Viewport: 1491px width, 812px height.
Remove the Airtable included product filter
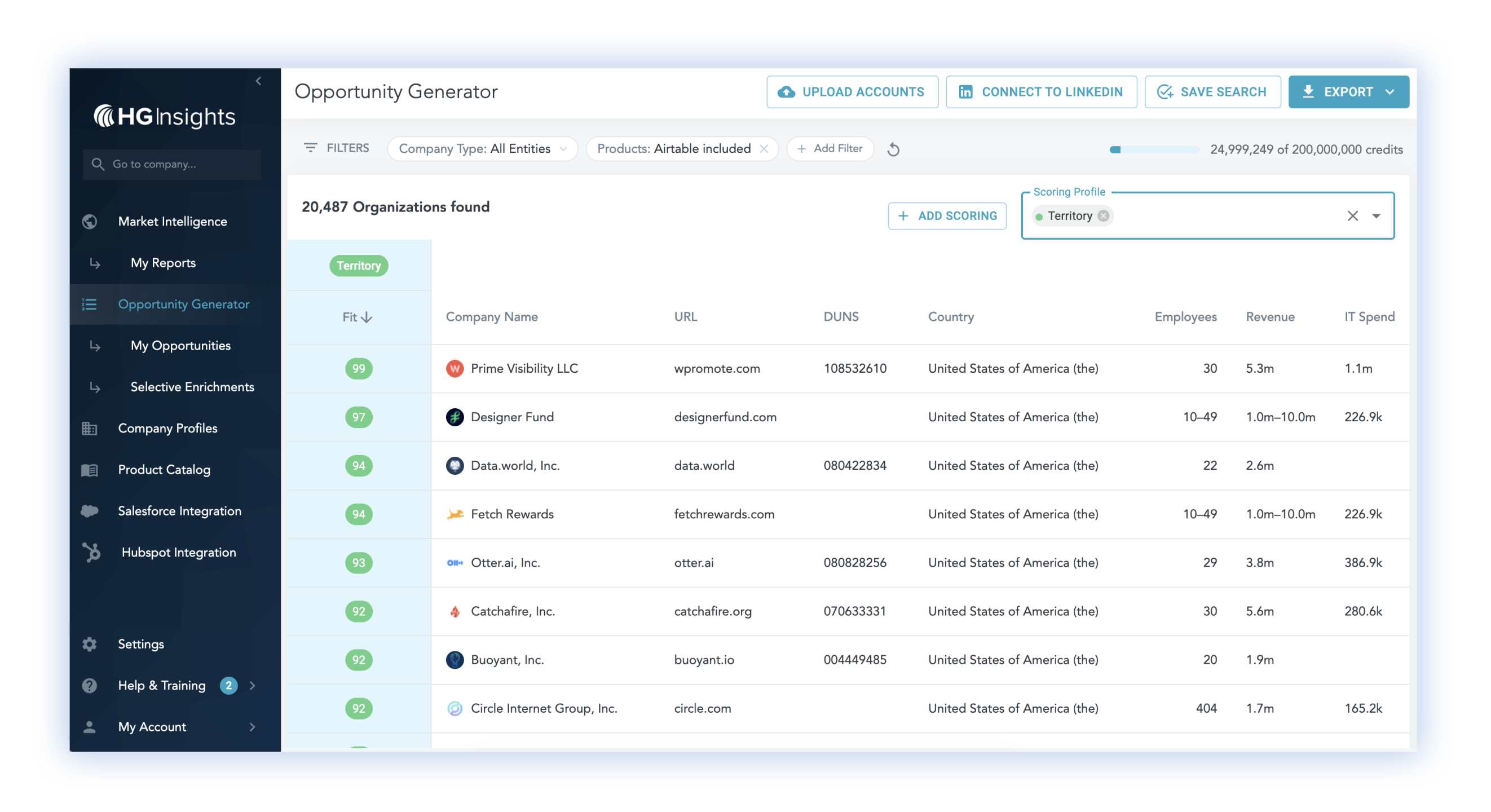[x=764, y=149]
